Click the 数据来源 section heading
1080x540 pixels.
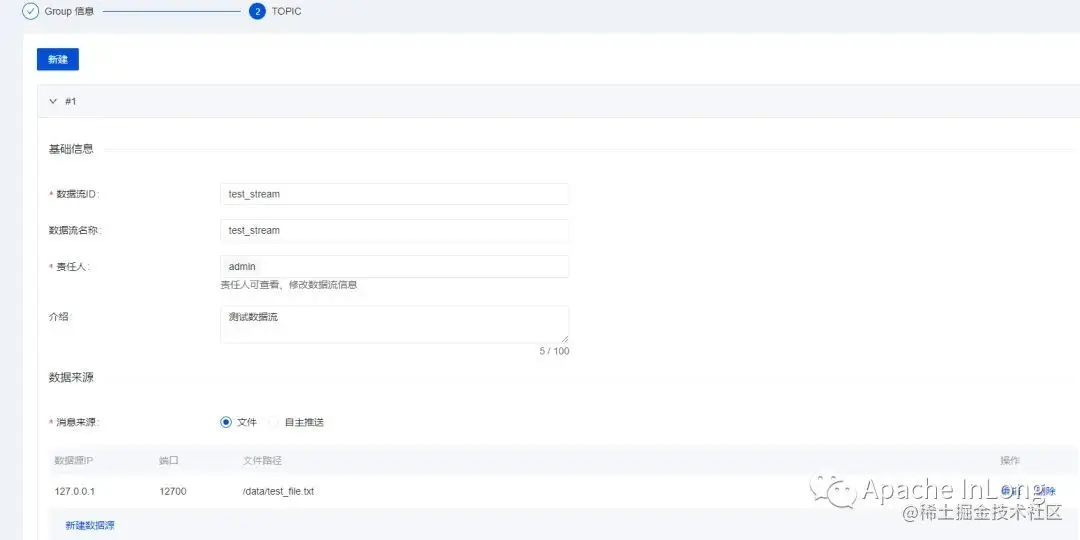tap(71, 377)
